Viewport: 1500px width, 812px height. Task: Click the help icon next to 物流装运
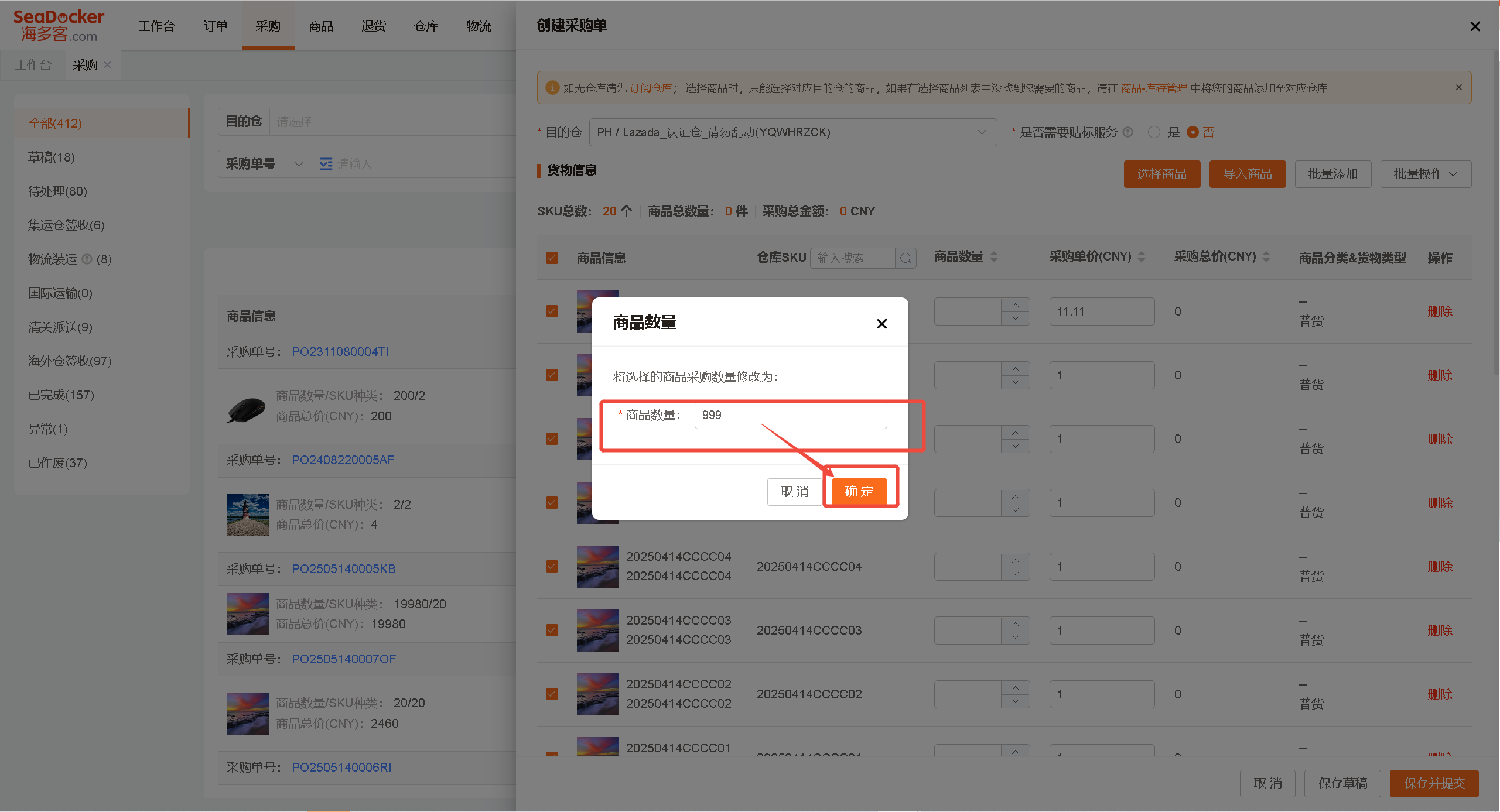(87, 259)
